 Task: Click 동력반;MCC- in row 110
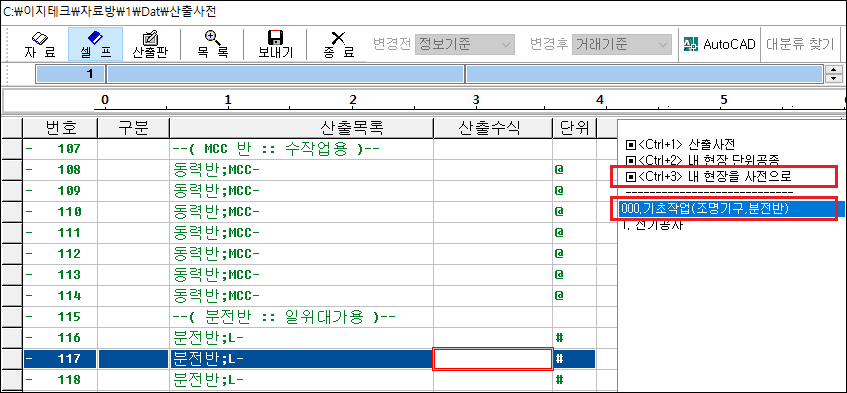(x=216, y=212)
